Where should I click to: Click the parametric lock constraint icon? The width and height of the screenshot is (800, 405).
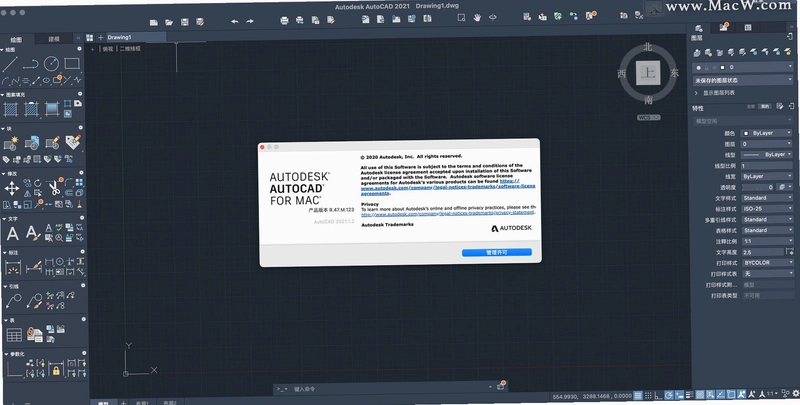click(56, 369)
